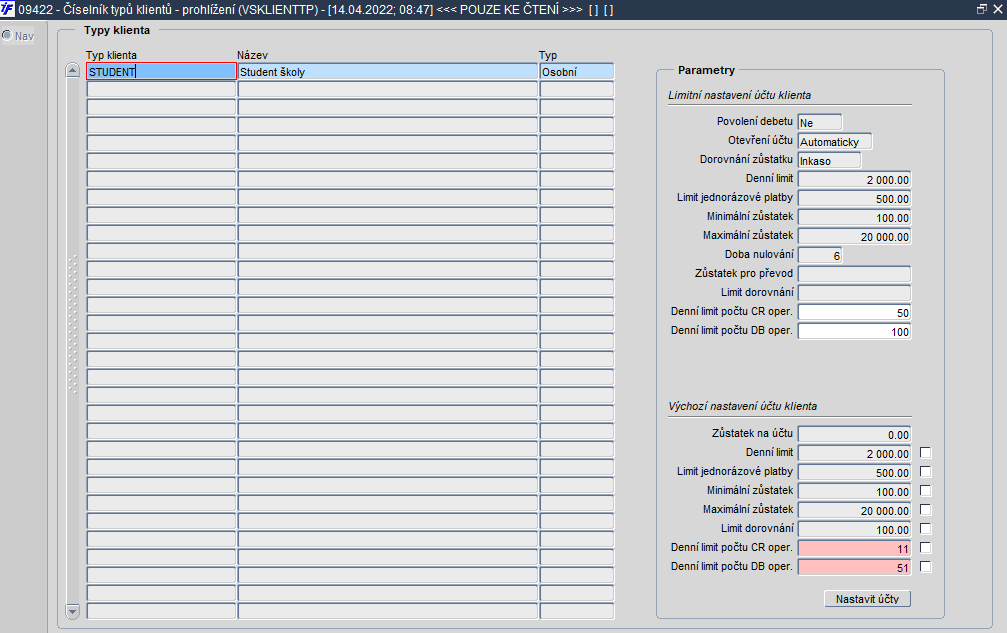The image size is (1007, 633).
Task: Open the Otevření účtu dropdown showing Automaticky
Action: (835, 141)
